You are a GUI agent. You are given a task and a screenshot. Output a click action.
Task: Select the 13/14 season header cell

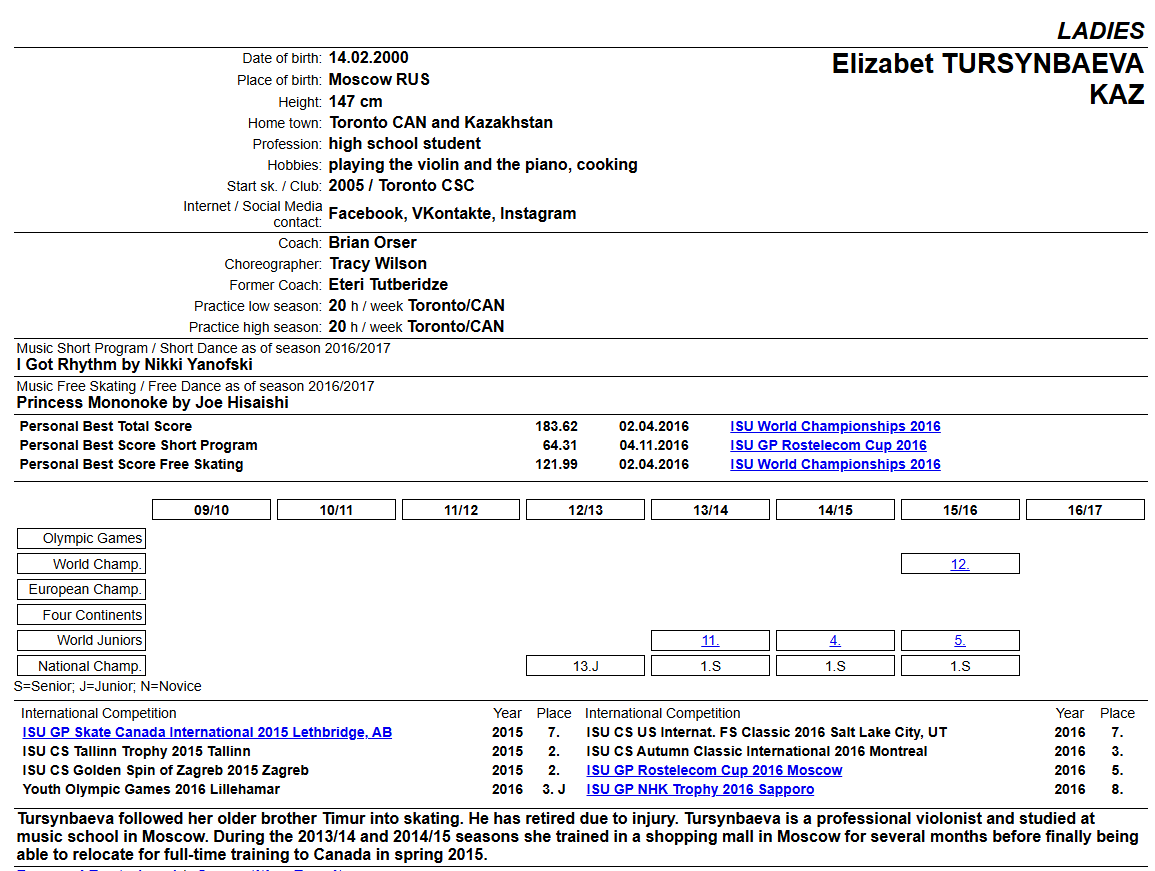710,510
